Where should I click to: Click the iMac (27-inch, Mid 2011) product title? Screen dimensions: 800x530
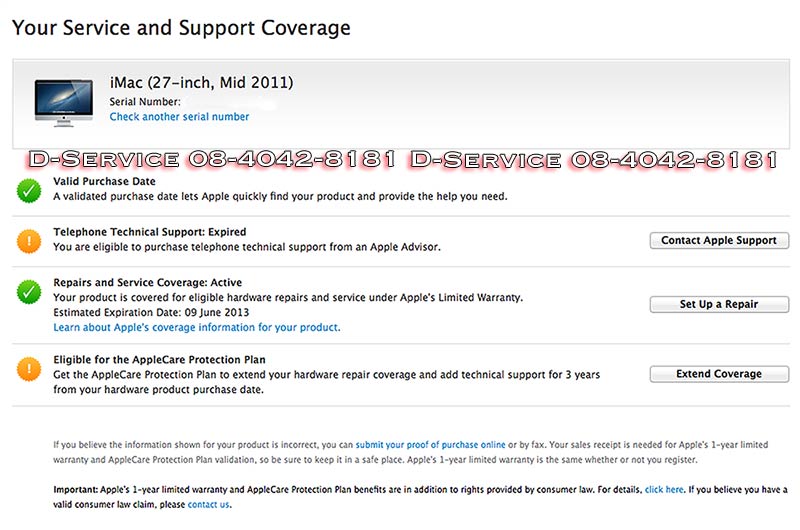pos(201,82)
